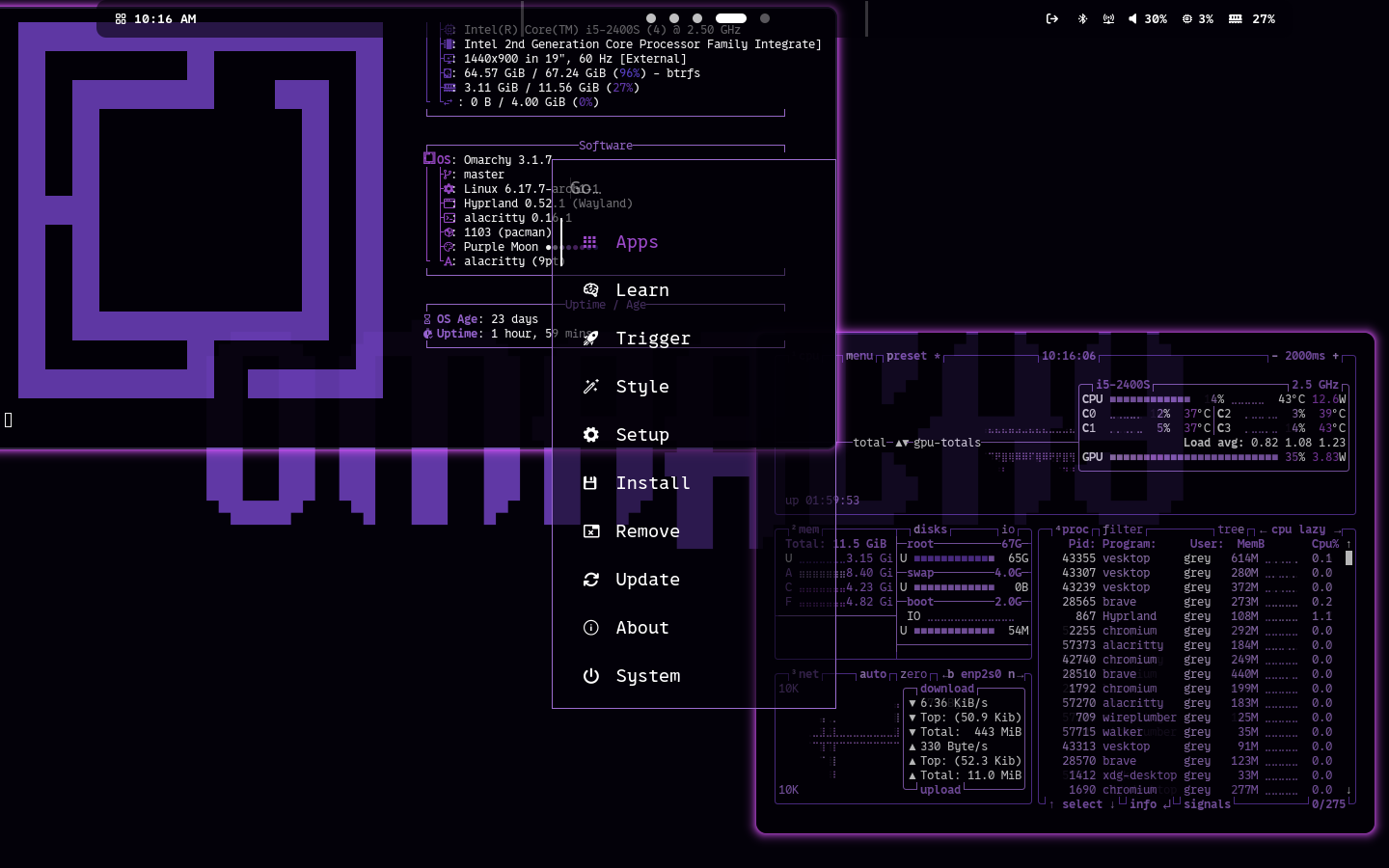Click the System power icon
Viewport: 1389px width, 868px height.
pyautogui.click(x=590, y=676)
